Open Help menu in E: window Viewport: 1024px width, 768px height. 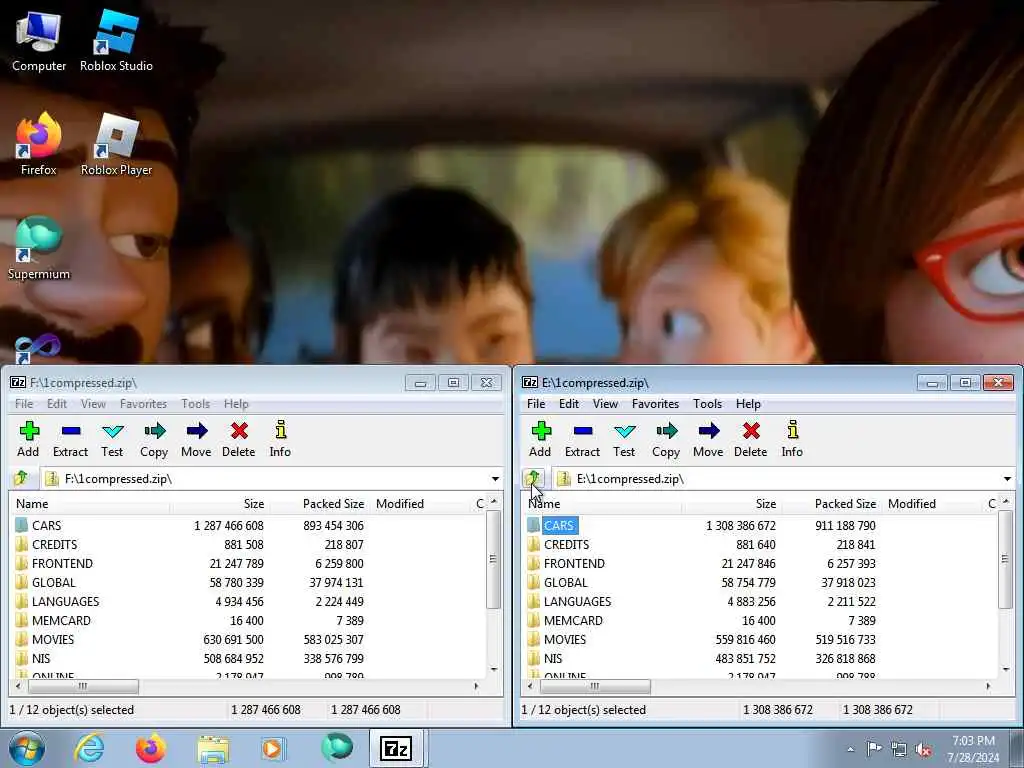(x=748, y=404)
